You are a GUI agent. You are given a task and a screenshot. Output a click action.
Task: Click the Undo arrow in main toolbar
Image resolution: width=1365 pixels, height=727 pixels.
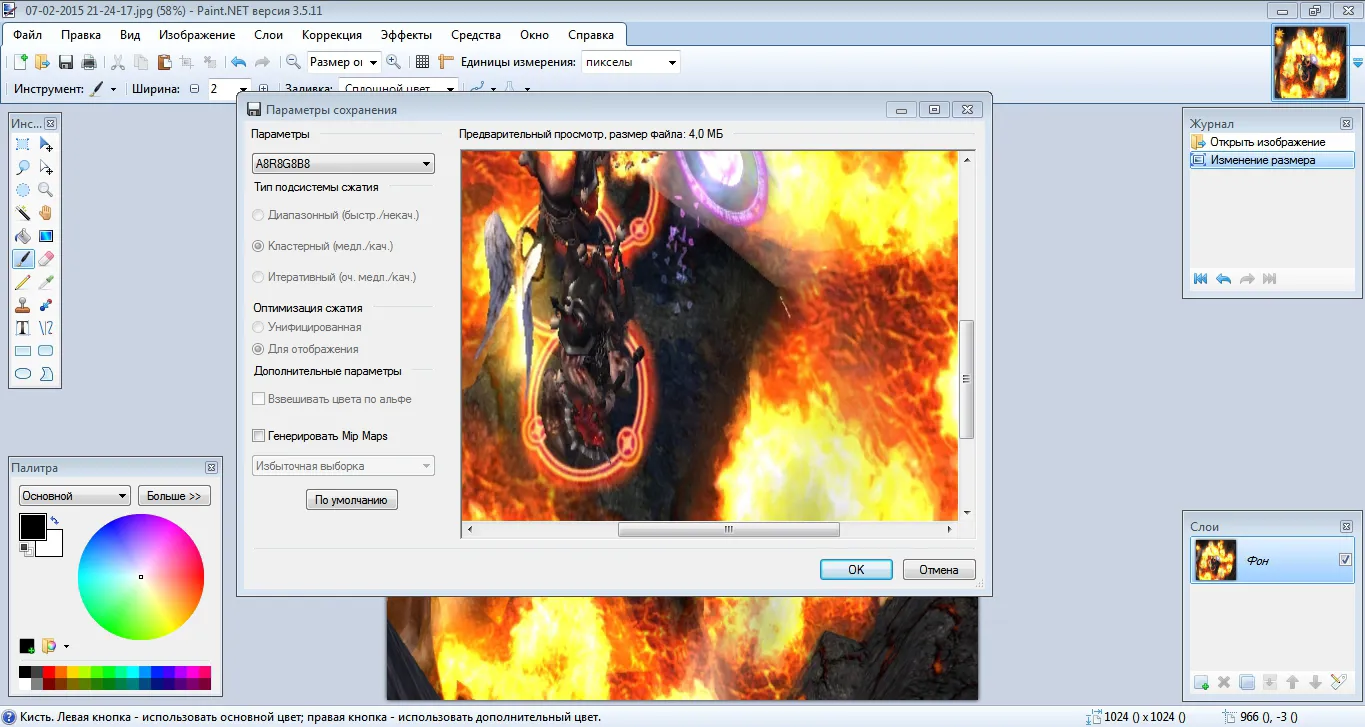click(238, 62)
